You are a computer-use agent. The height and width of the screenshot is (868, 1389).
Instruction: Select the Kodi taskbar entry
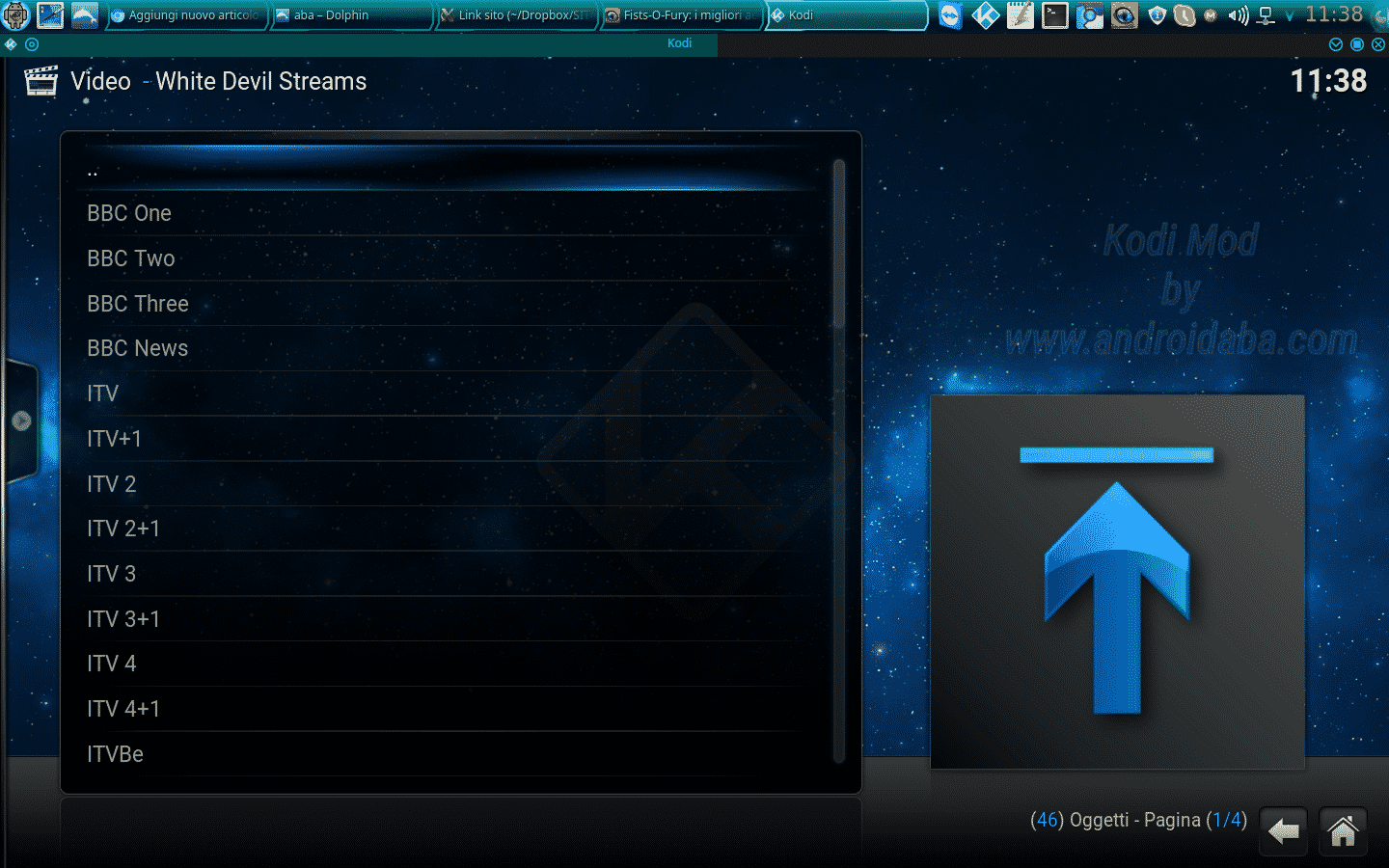pos(846,15)
